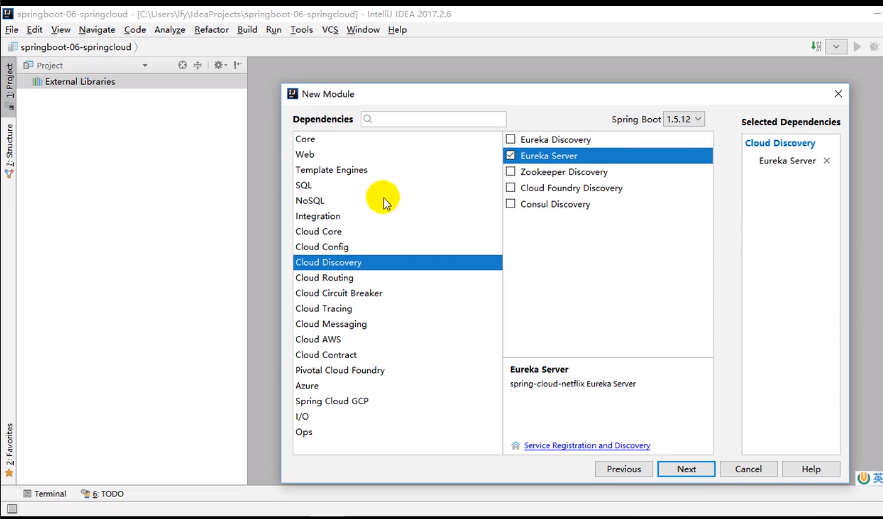The image size is (883, 519).
Task: Toggle tool window bars icon
Action: (x=12, y=509)
